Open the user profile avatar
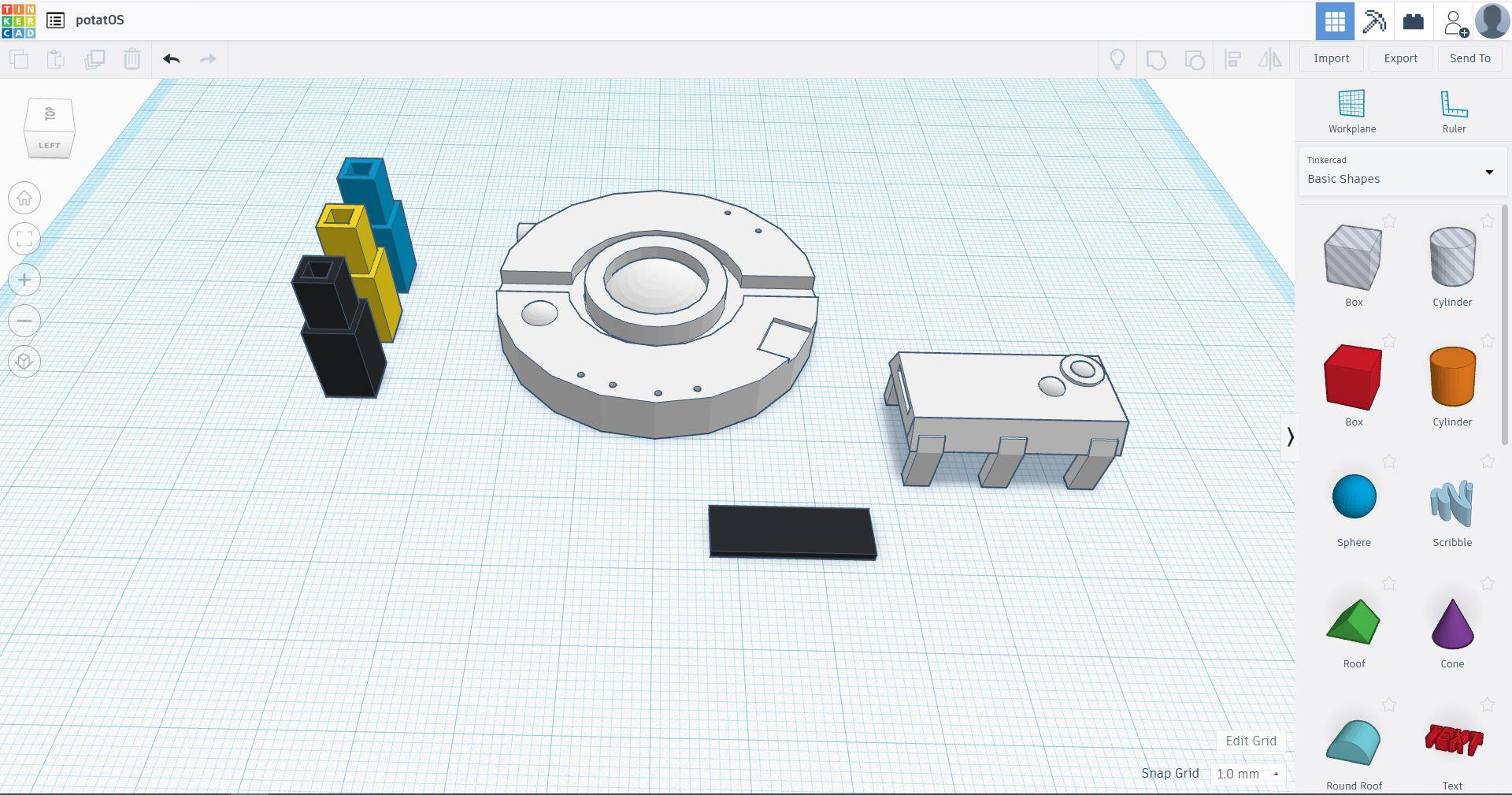The image size is (1512, 795). click(1492, 21)
